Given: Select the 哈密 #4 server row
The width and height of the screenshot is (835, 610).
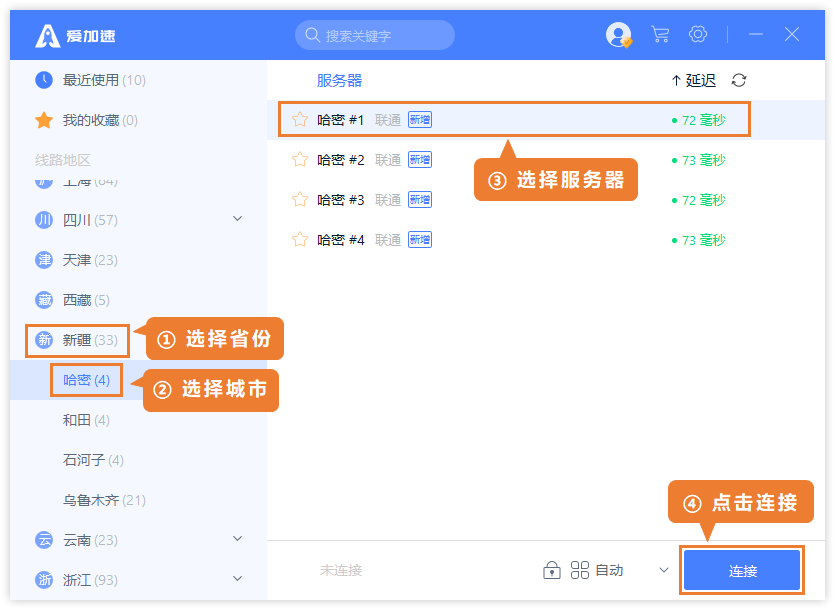Looking at the screenshot, I should click(546, 240).
